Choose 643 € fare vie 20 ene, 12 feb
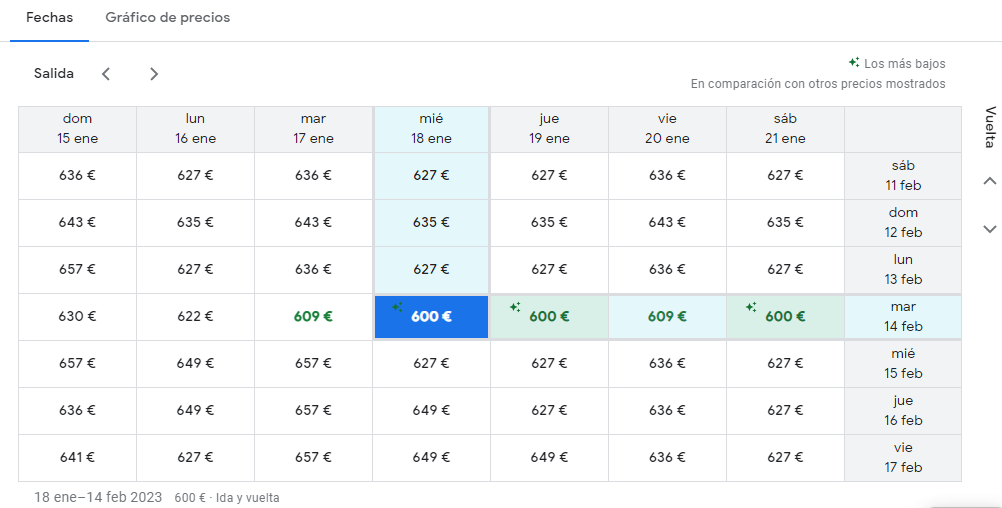The width and height of the screenshot is (1002, 508). (667, 222)
